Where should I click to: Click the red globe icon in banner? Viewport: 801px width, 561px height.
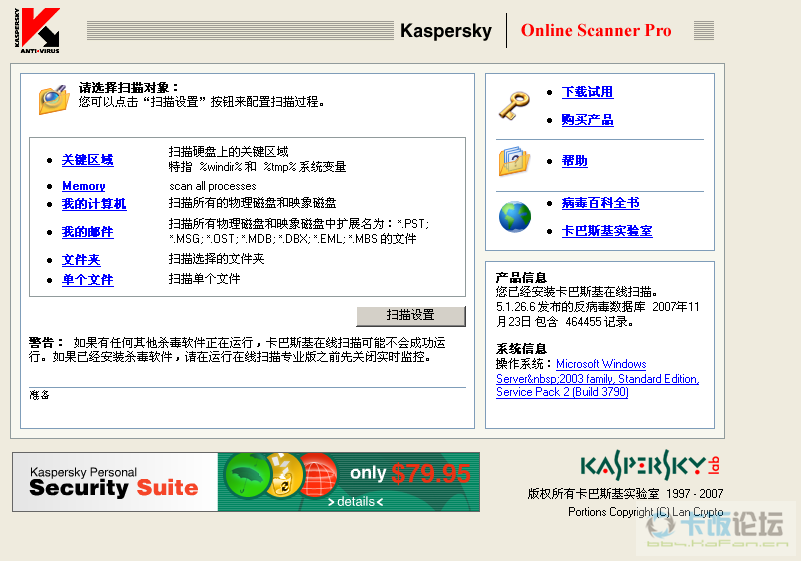coord(318,476)
